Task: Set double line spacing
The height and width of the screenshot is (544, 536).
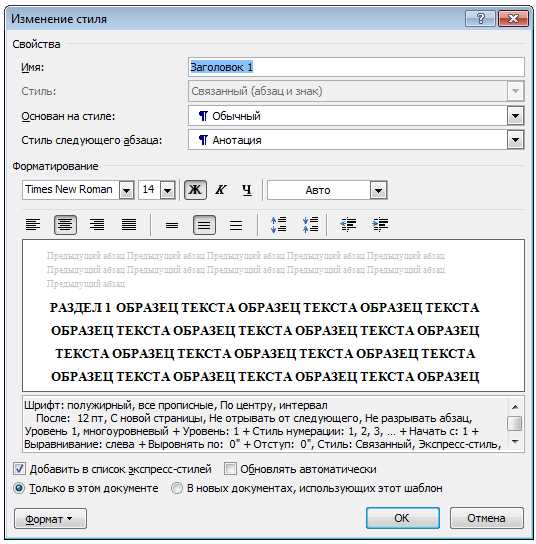Action: point(236,226)
